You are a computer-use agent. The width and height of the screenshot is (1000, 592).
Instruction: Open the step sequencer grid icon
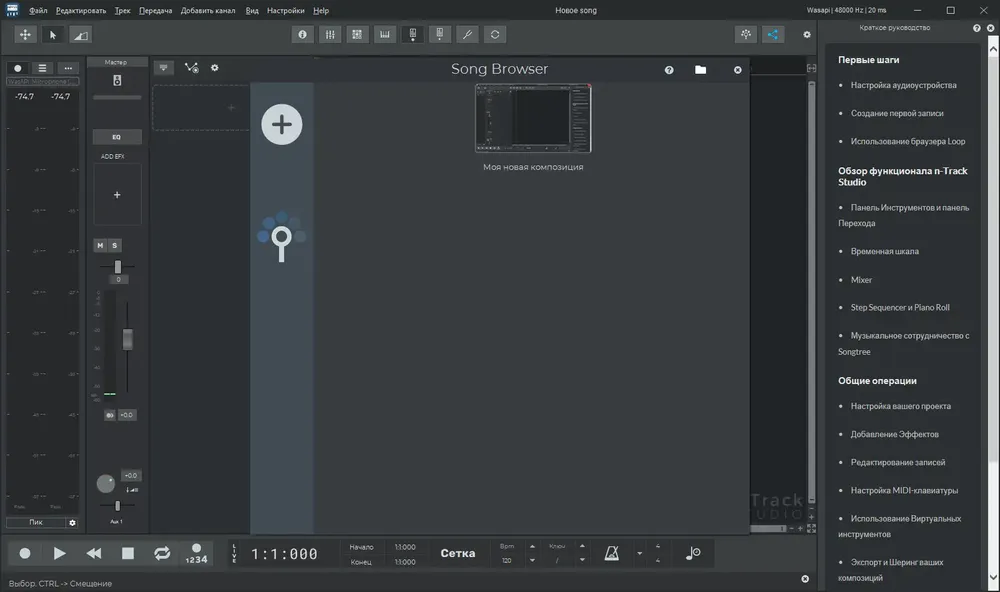(357, 34)
